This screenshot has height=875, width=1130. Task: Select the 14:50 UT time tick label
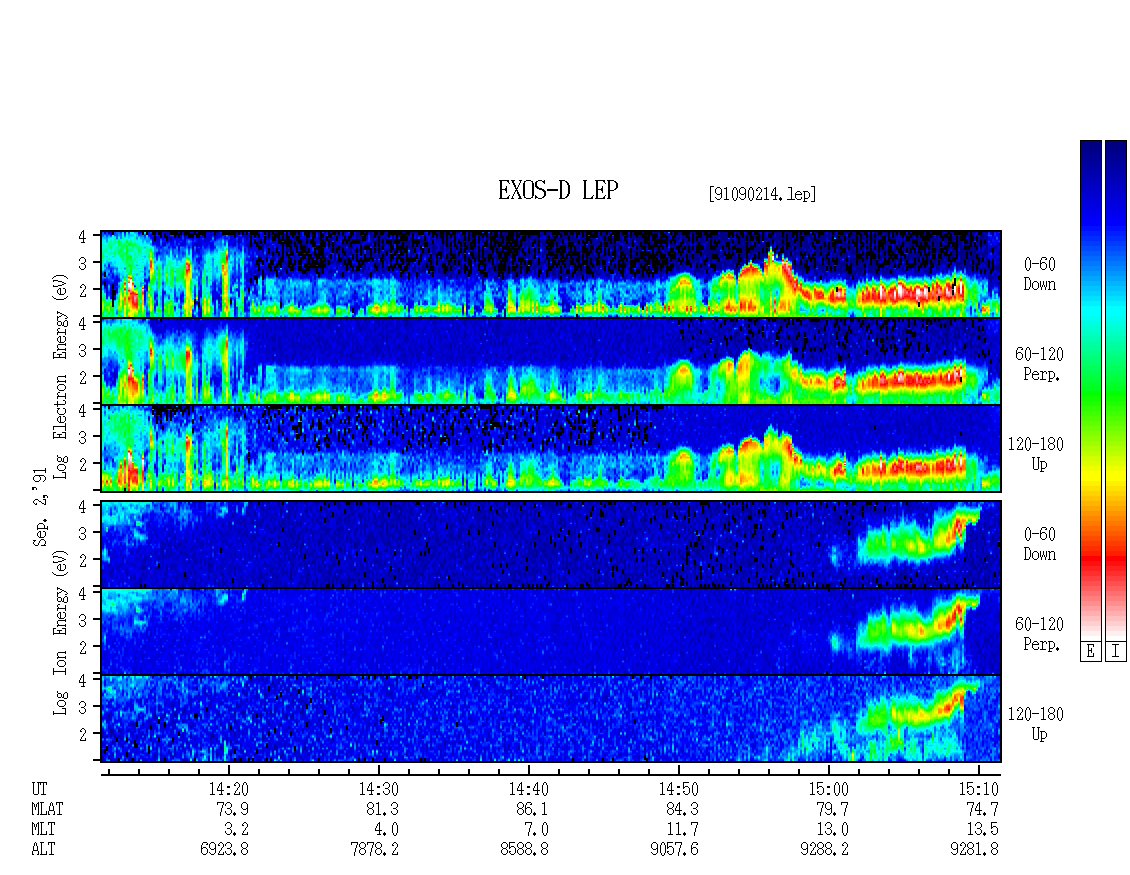pos(678,789)
